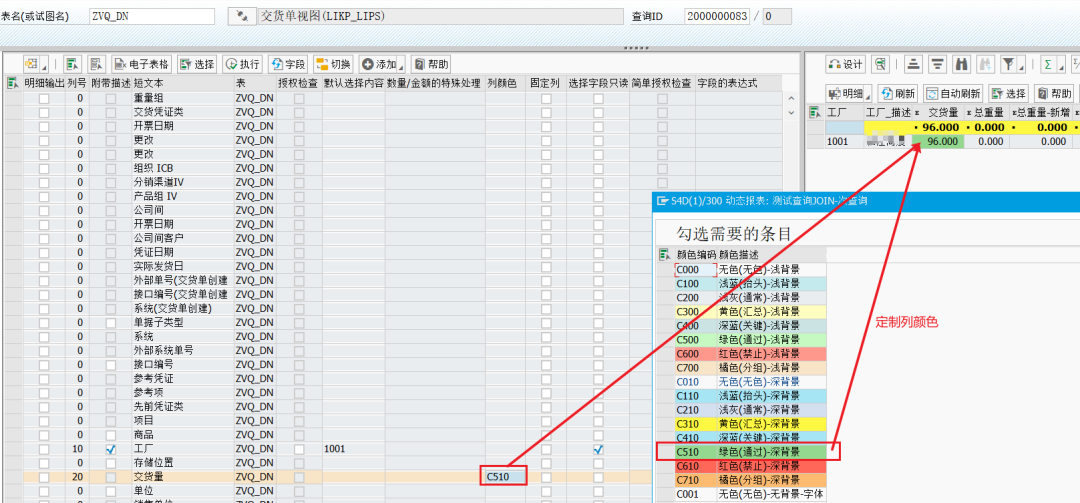Image resolution: width=1080 pixels, height=503 pixels.
Task: Select C110 浅蓝(抬头)-深背景 color row
Action: [750, 396]
